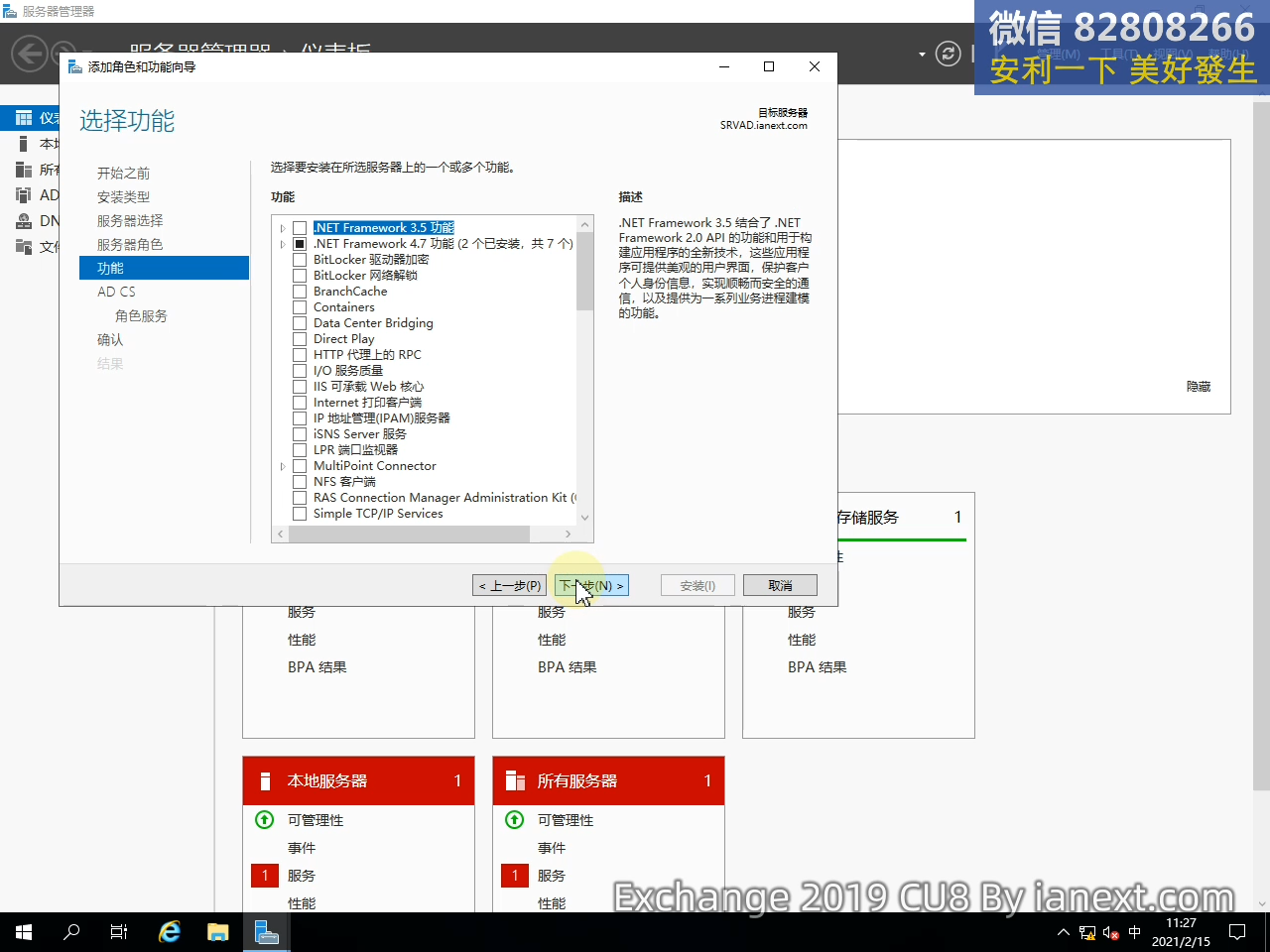
Task: Click the refresh icon in Server Manager header
Action: click(x=949, y=54)
